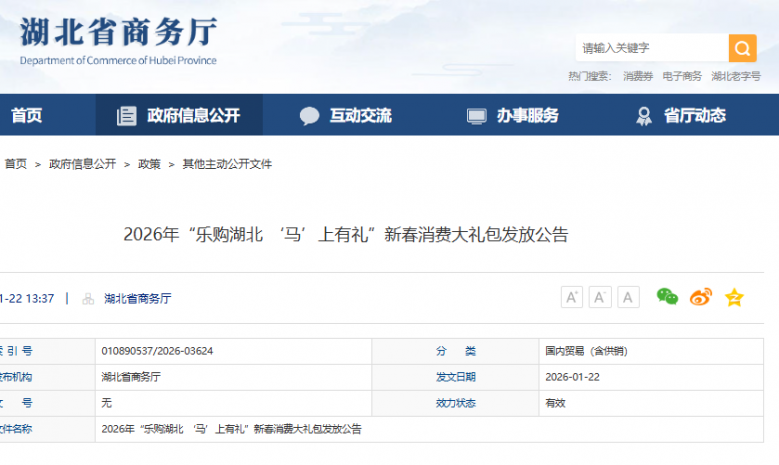
Task: Click 政府信息公开 in the breadcrumb trail
Action: click(82, 164)
